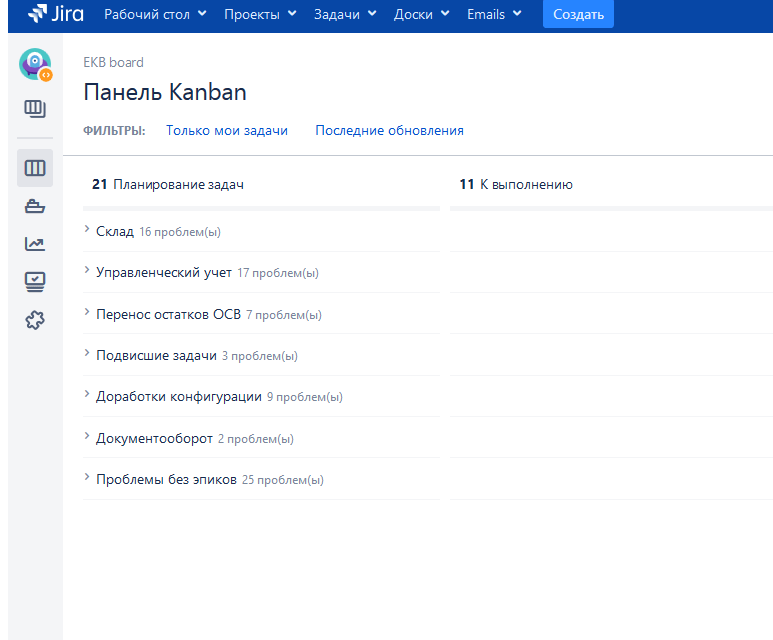Click the Создать button
This screenshot has height=640, width=773.
tap(578, 14)
